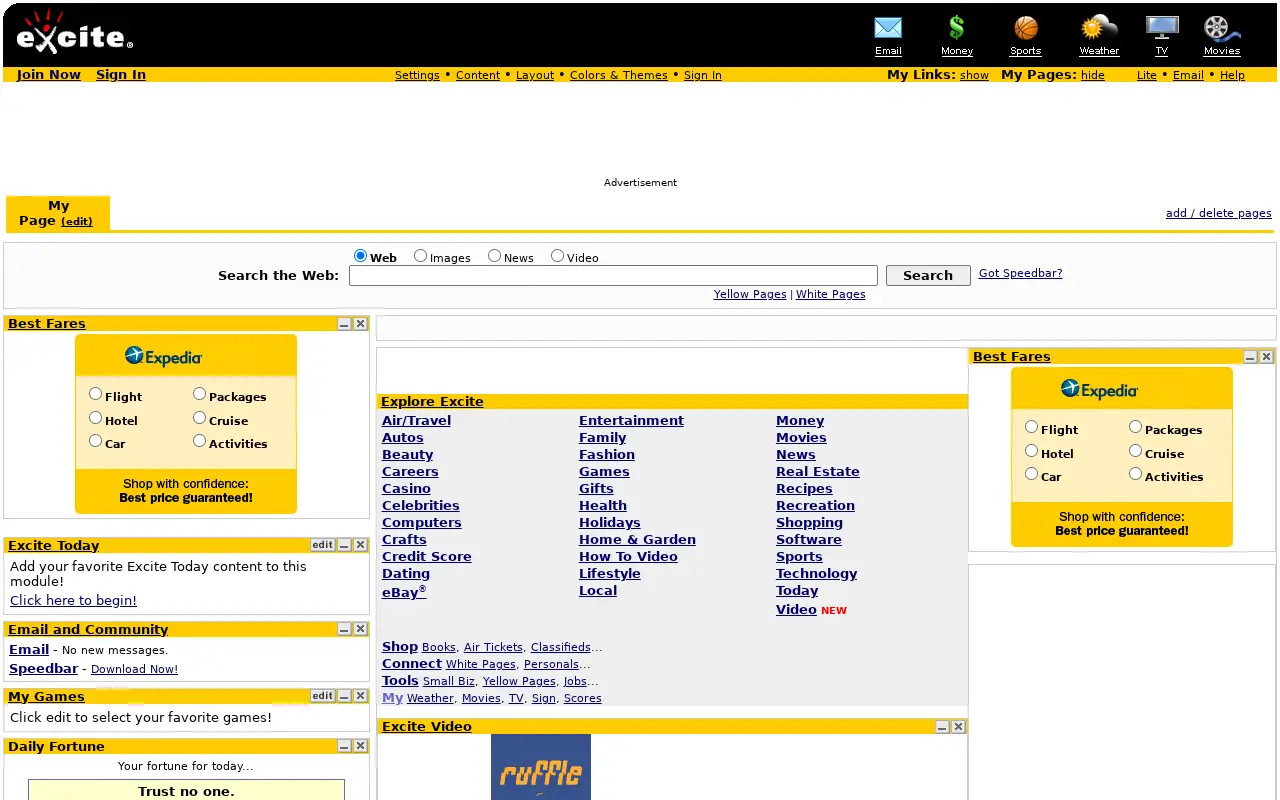Image resolution: width=1280 pixels, height=800 pixels.
Task: Show My Links
Action: tap(974, 75)
